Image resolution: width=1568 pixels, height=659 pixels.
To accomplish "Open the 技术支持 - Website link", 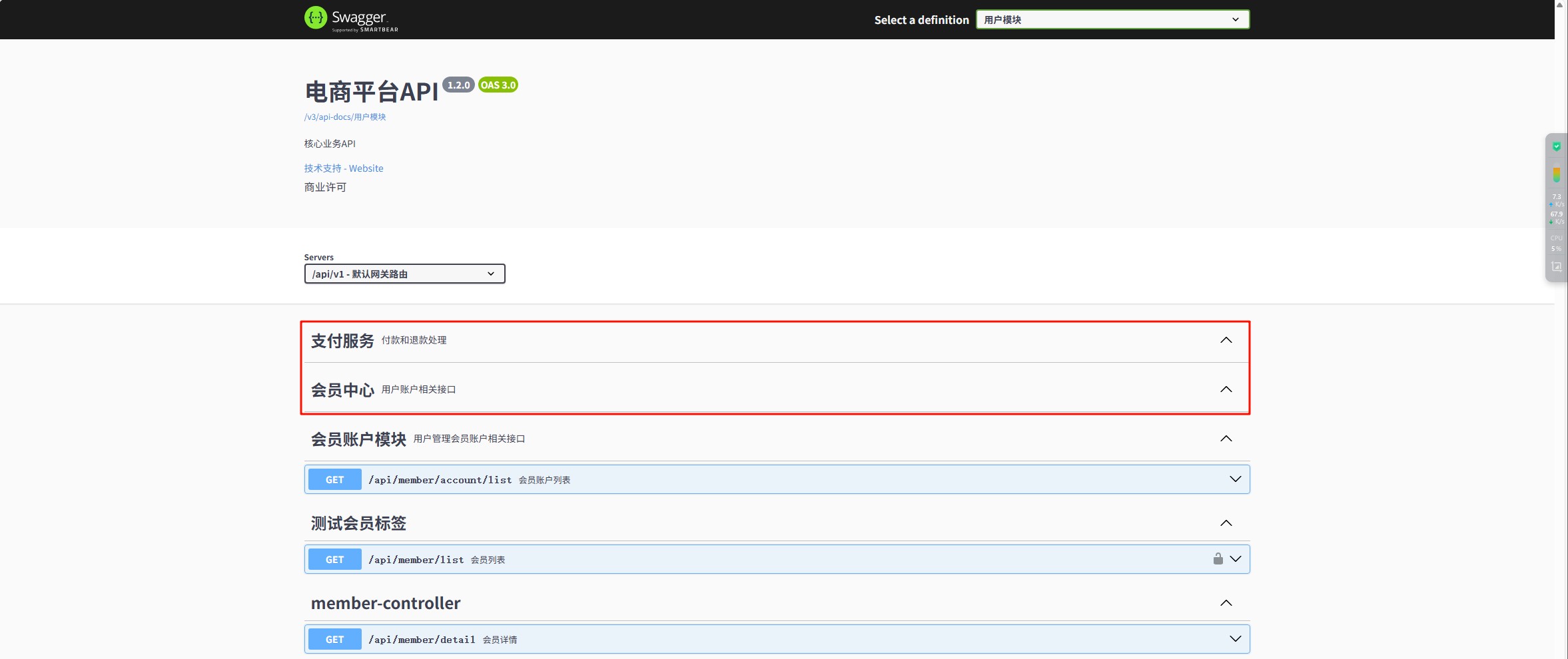I will [x=344, y=168].
